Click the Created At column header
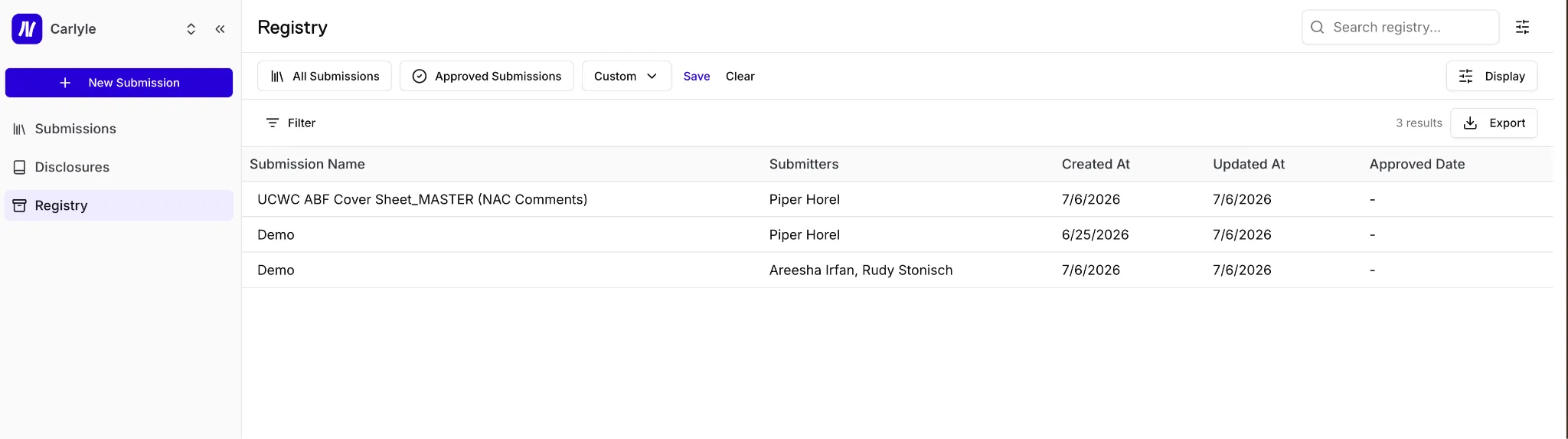Image resolution: width=1568 pixels, height=439 pixels. coord(1096,164)
